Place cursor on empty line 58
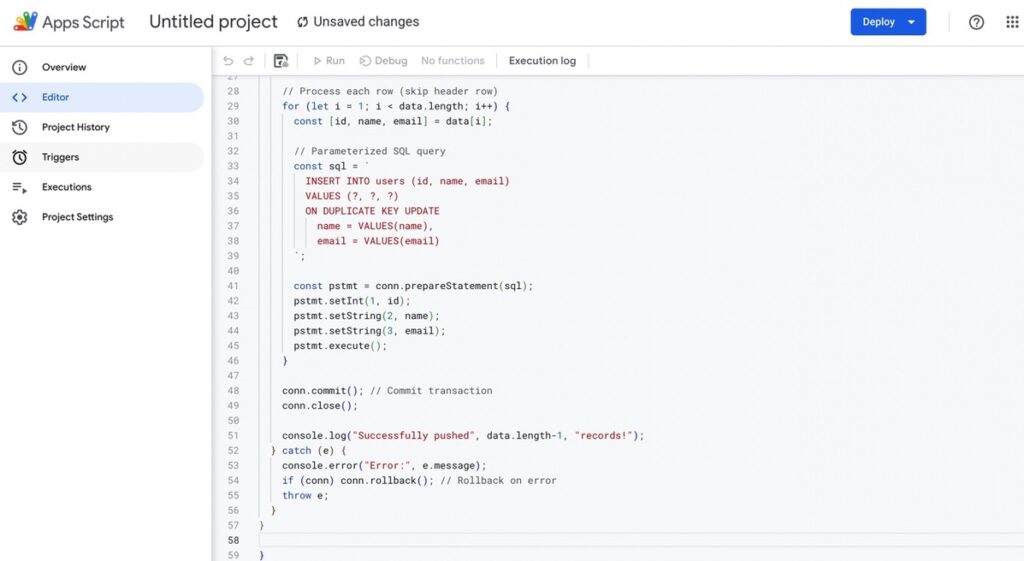 pos(640,540)
